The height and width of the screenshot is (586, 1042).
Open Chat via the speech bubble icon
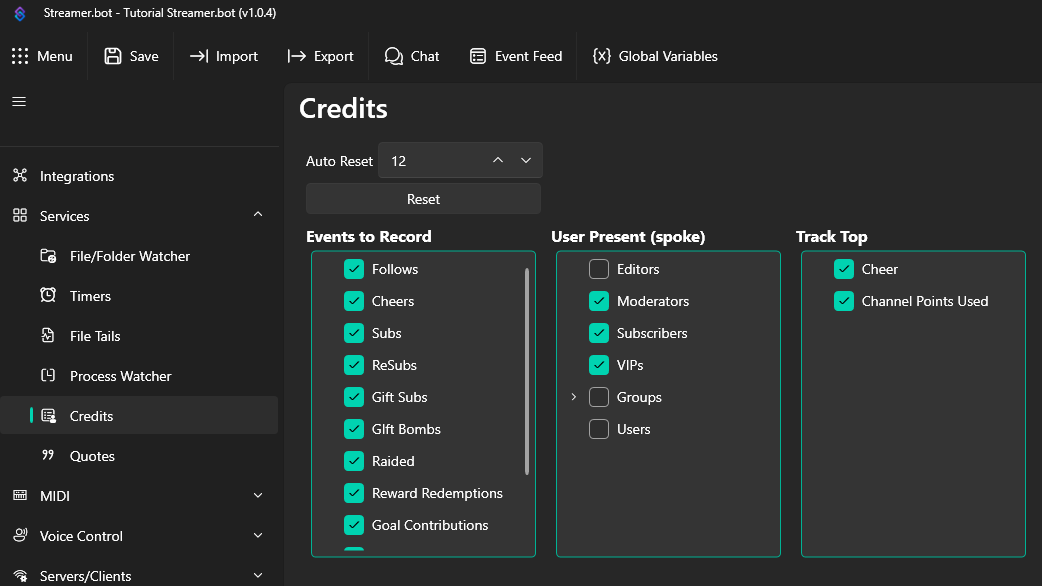click(x=393, y=56)
